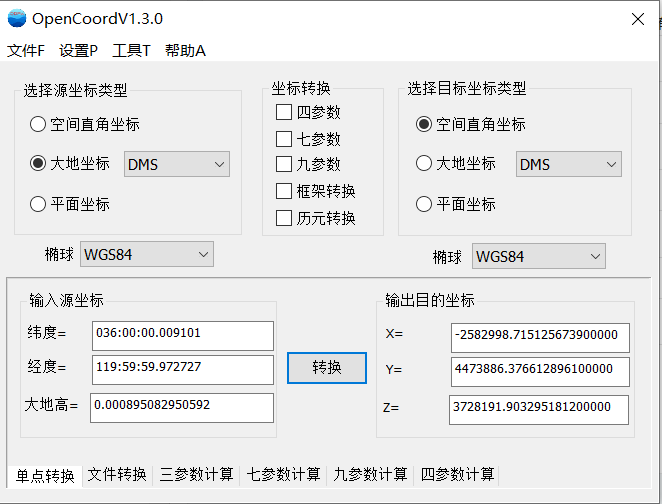662x504 pixels.
Task: Click the 纬度 input field
Action: (181, 333)
